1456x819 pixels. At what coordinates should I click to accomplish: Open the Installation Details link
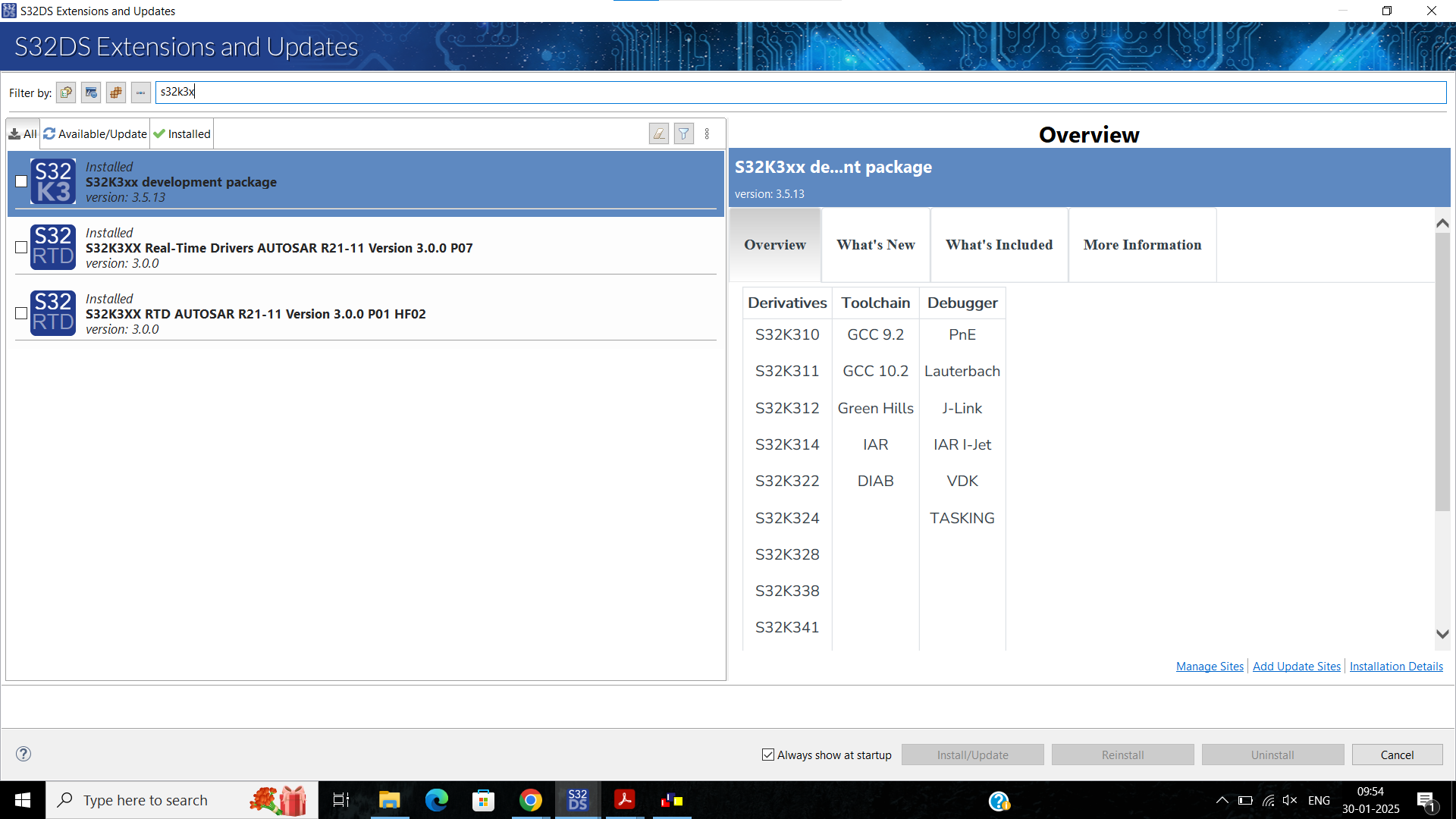(x=1395, y=666)
